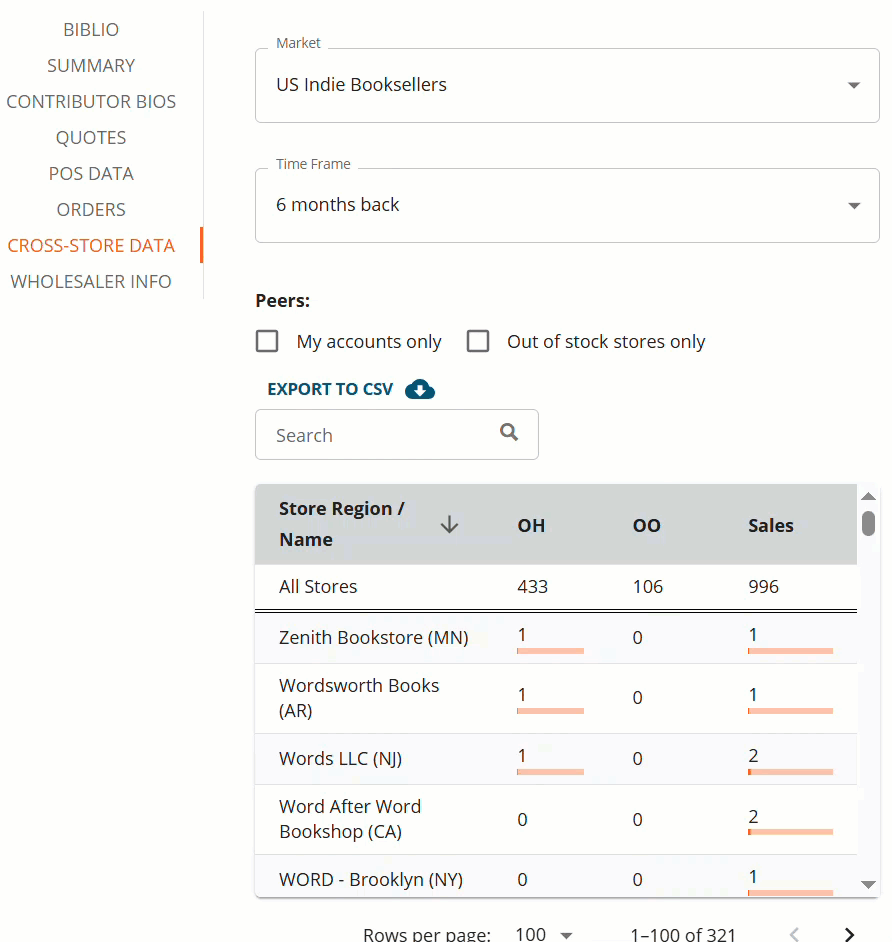892x942 pixels.
Task: Select the ORDERS tab
Action: tap(91, 210)
